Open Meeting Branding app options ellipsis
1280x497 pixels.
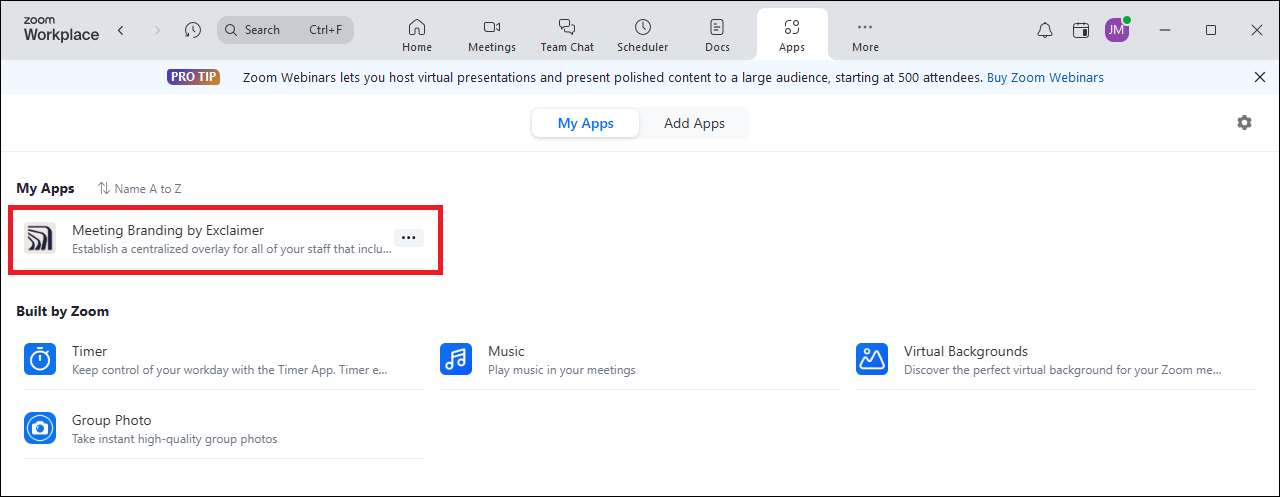[408, 238]
